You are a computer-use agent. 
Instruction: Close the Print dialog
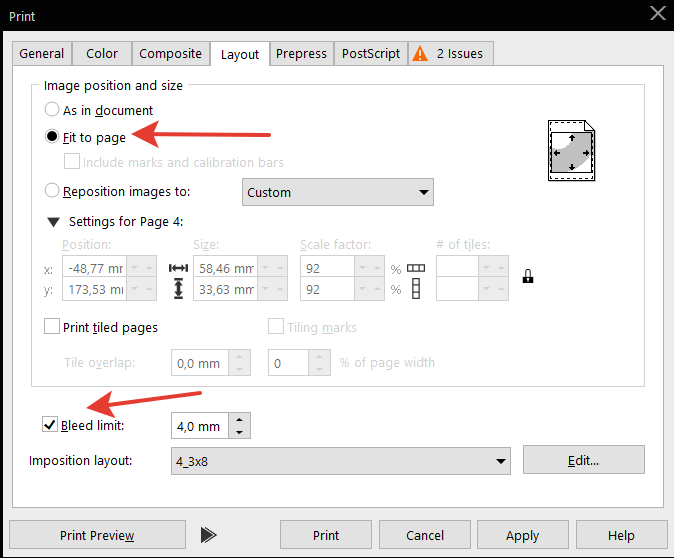658,13
